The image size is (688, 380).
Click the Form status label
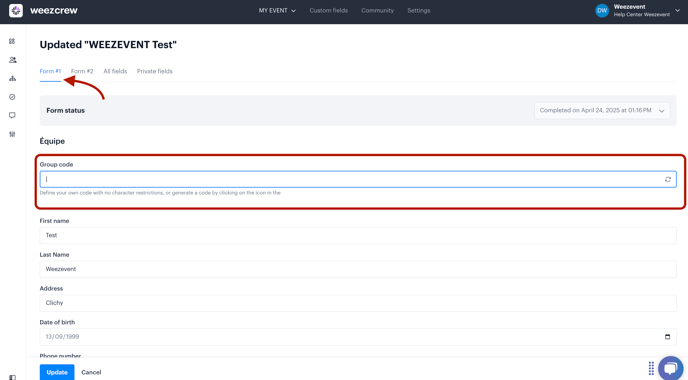tap(65, 111)
